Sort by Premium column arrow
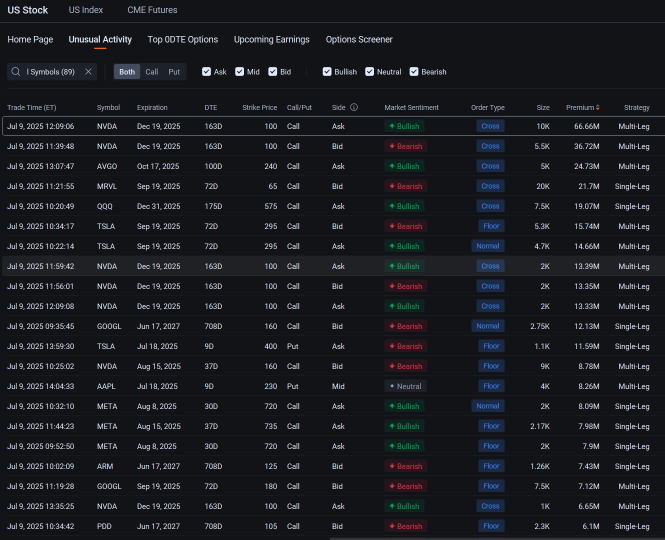This screenshot has width=665, height=540. (598, 107)
